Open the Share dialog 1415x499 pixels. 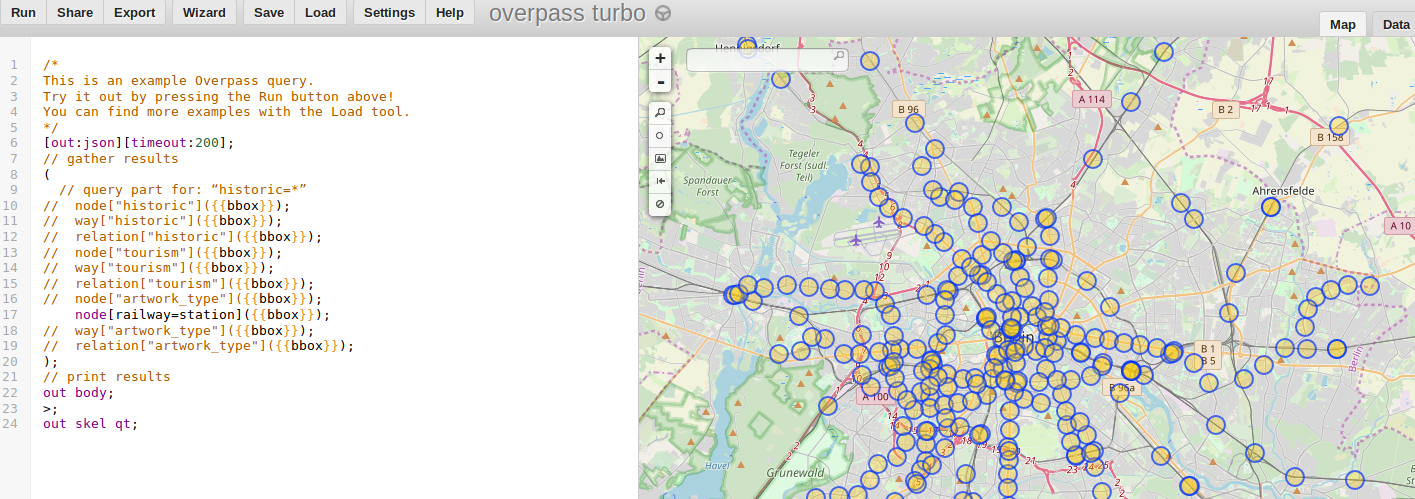75,12
